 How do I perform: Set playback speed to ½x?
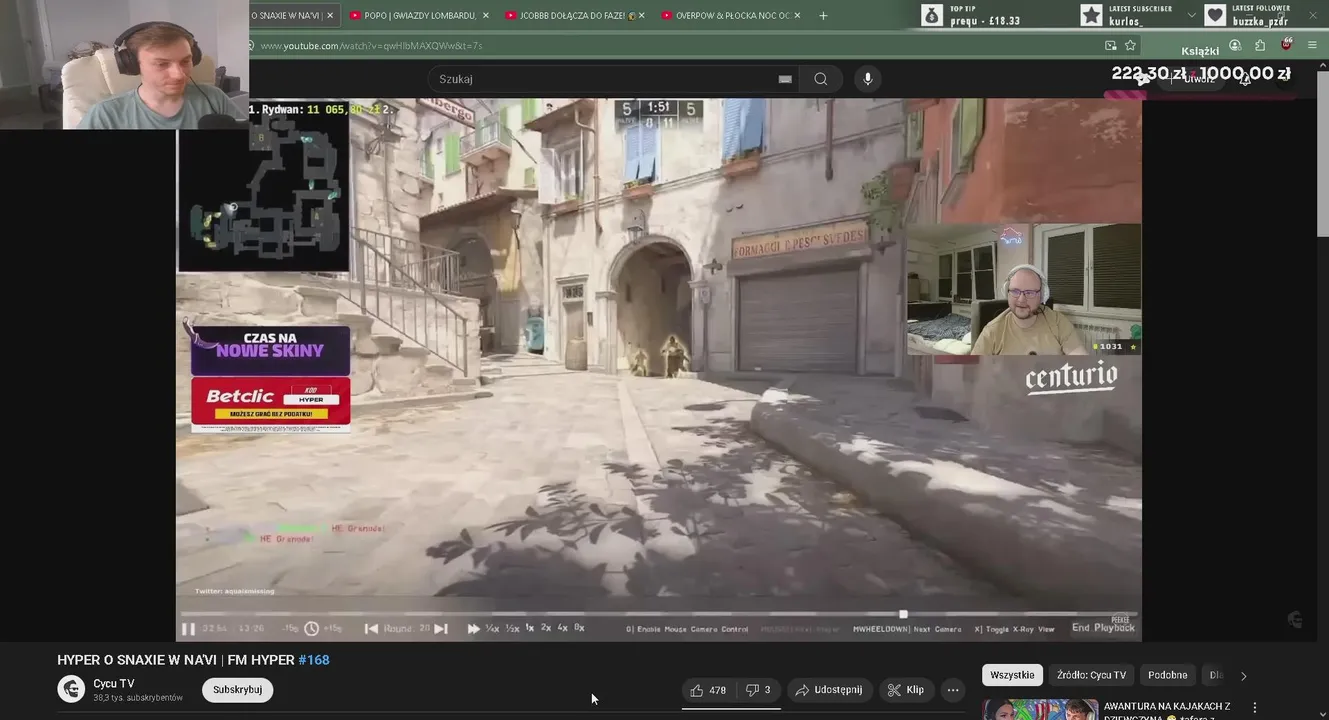[x=512, y=628]
